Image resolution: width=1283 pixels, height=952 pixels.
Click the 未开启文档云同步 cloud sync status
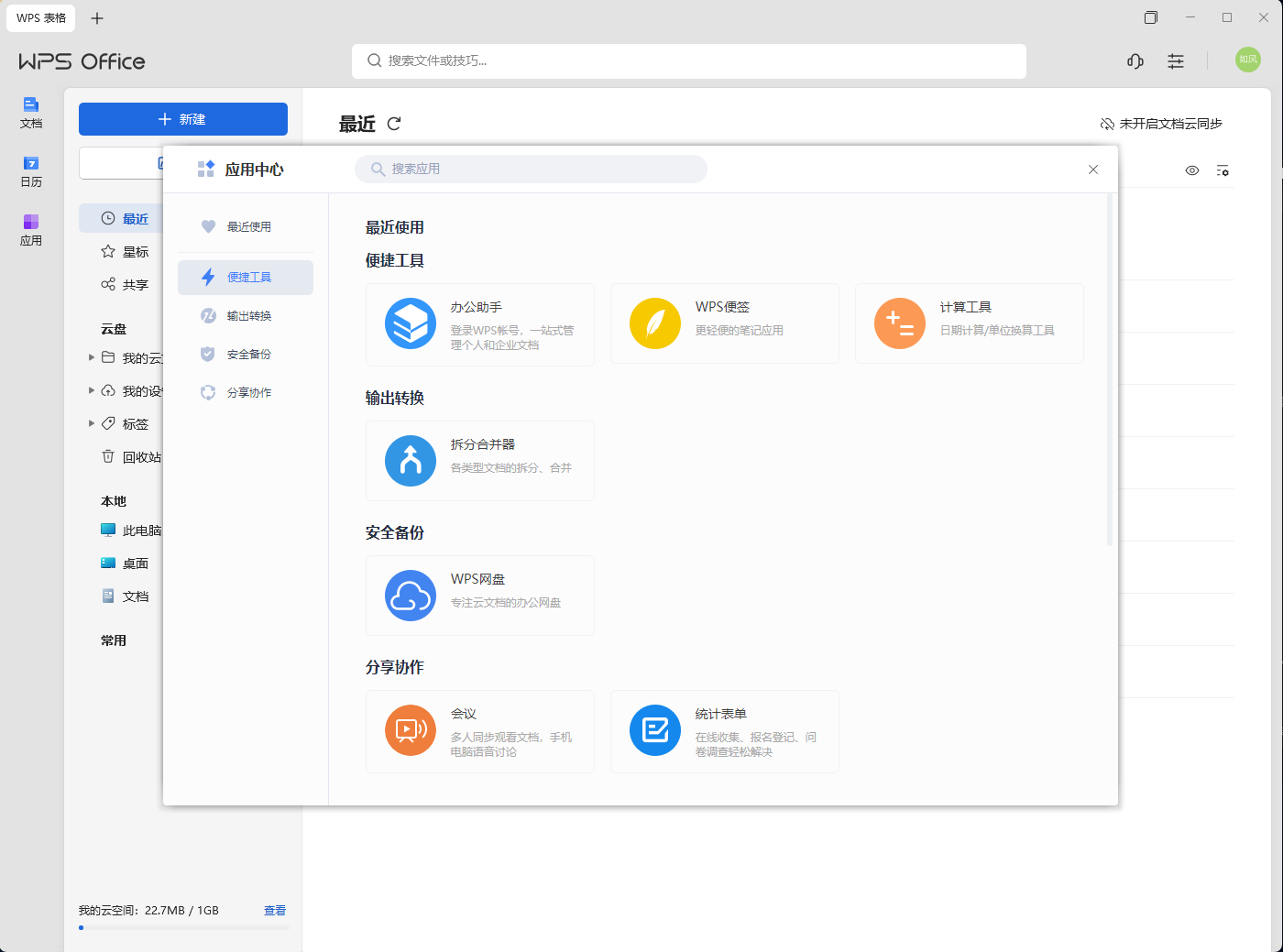point(1161,124)
